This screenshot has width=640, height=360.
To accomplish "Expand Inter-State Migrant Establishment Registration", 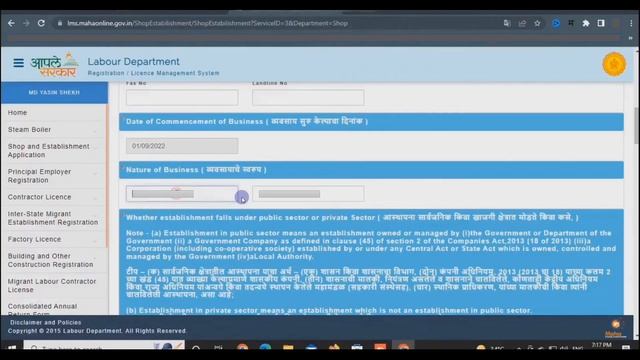I will pyautogui.click(x=53, y=218).
